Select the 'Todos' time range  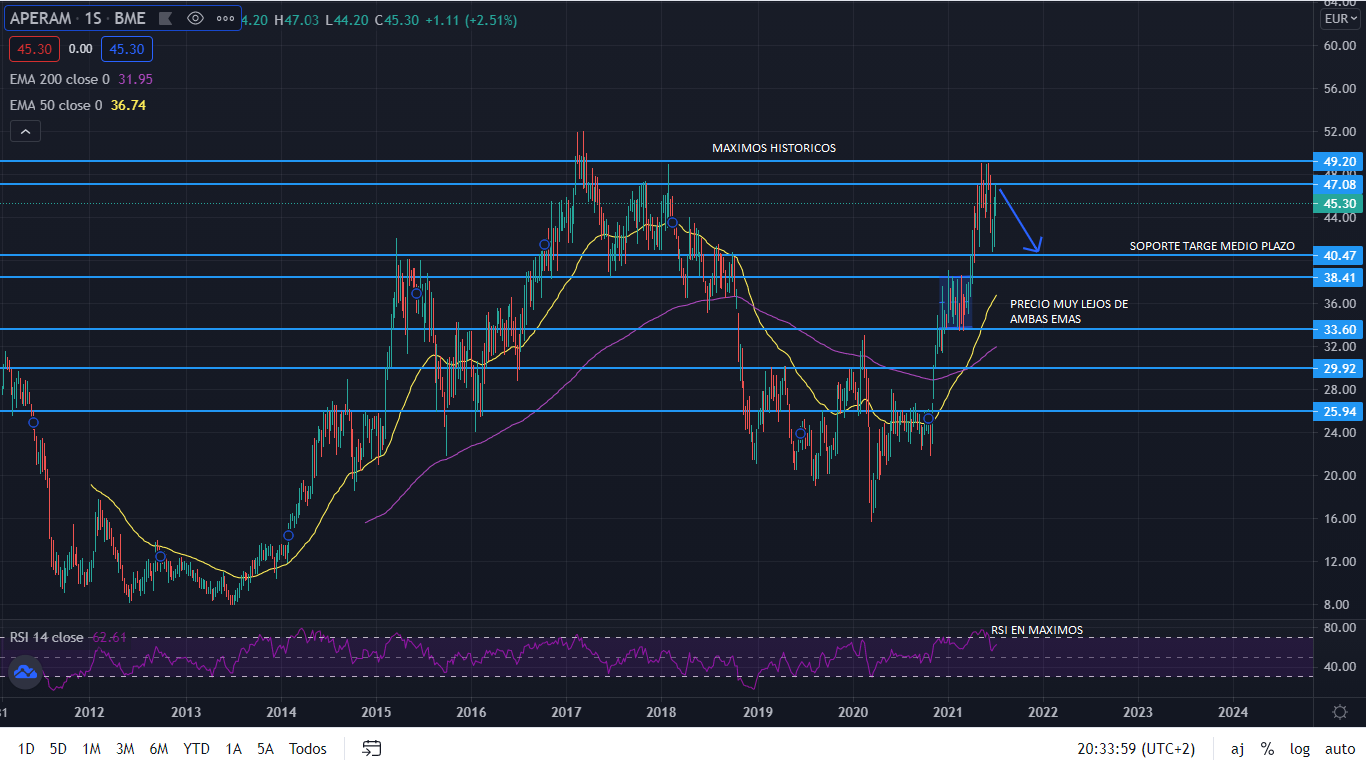tap(307, 748)
